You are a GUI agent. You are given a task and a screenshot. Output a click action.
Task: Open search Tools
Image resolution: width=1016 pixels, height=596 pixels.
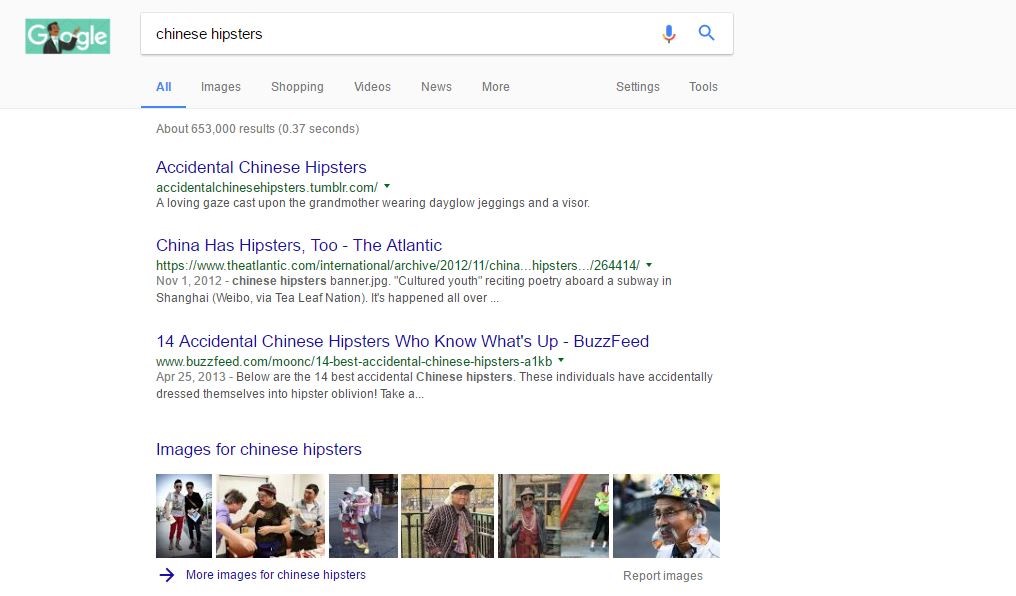pyautogui.click(x=703, y=87)
